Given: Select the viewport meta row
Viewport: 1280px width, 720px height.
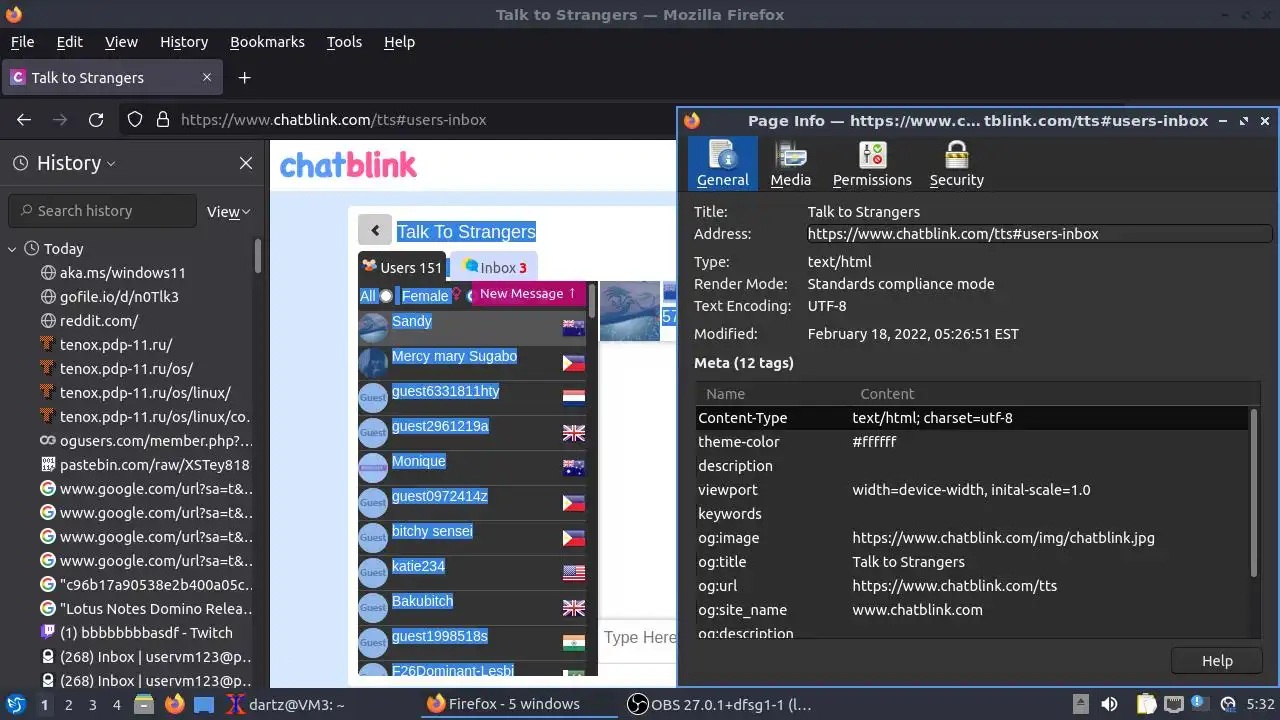Looking at the screenshot, I should click(x=973, y=490).
